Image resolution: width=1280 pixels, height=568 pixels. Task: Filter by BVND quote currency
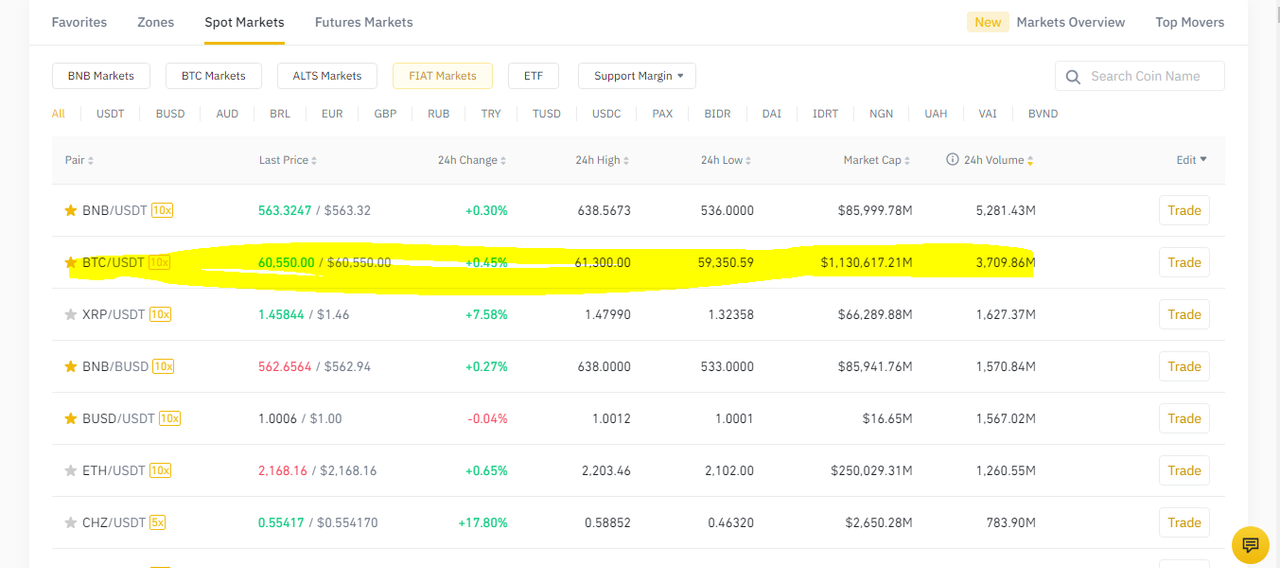1043,114
